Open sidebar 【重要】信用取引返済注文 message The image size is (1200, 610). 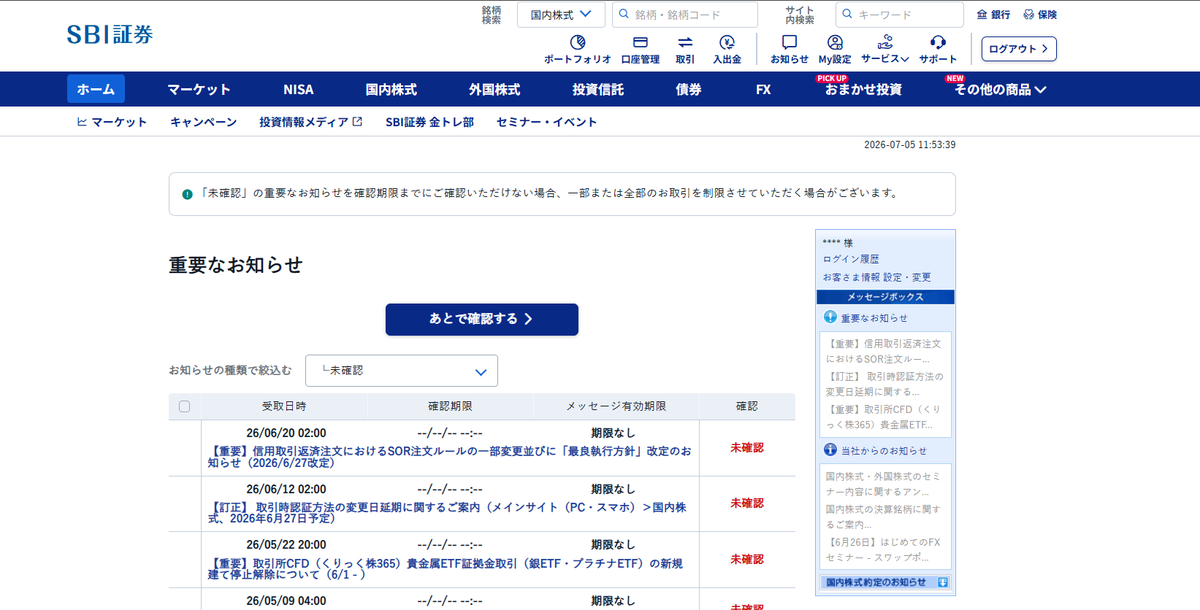pos(884,350)
